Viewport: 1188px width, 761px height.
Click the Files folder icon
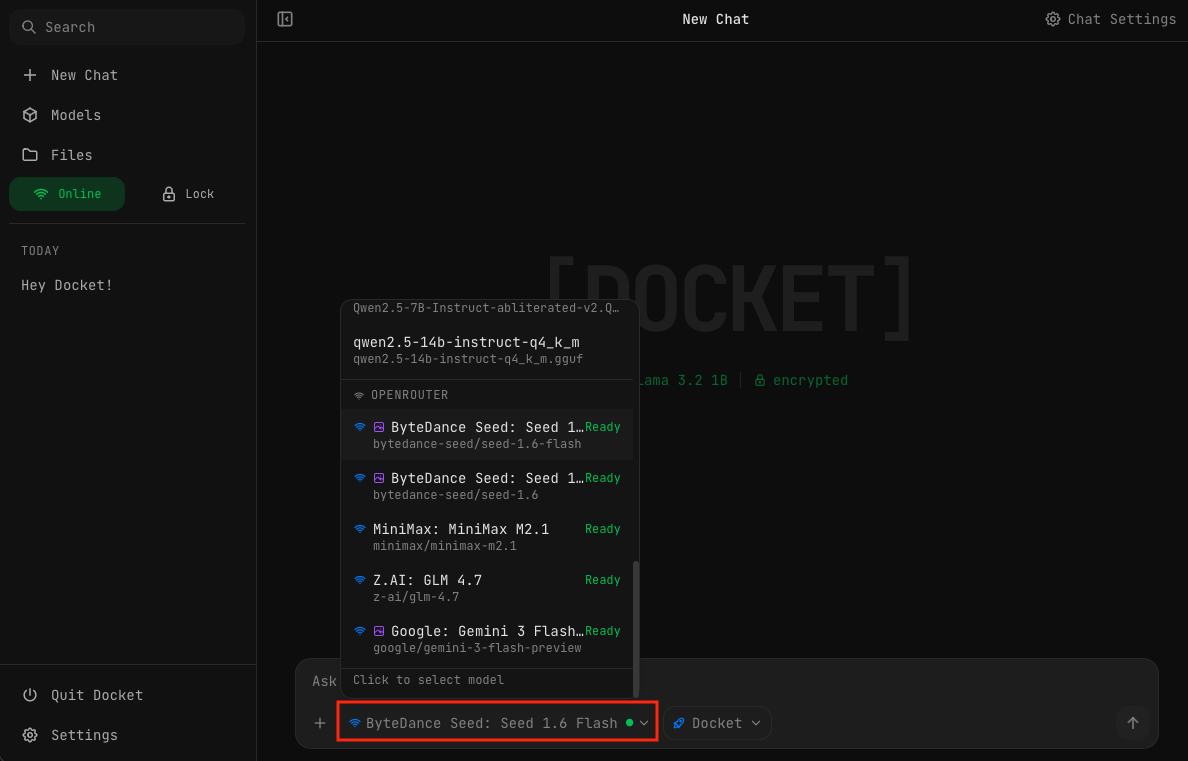[x=30, y=155]
